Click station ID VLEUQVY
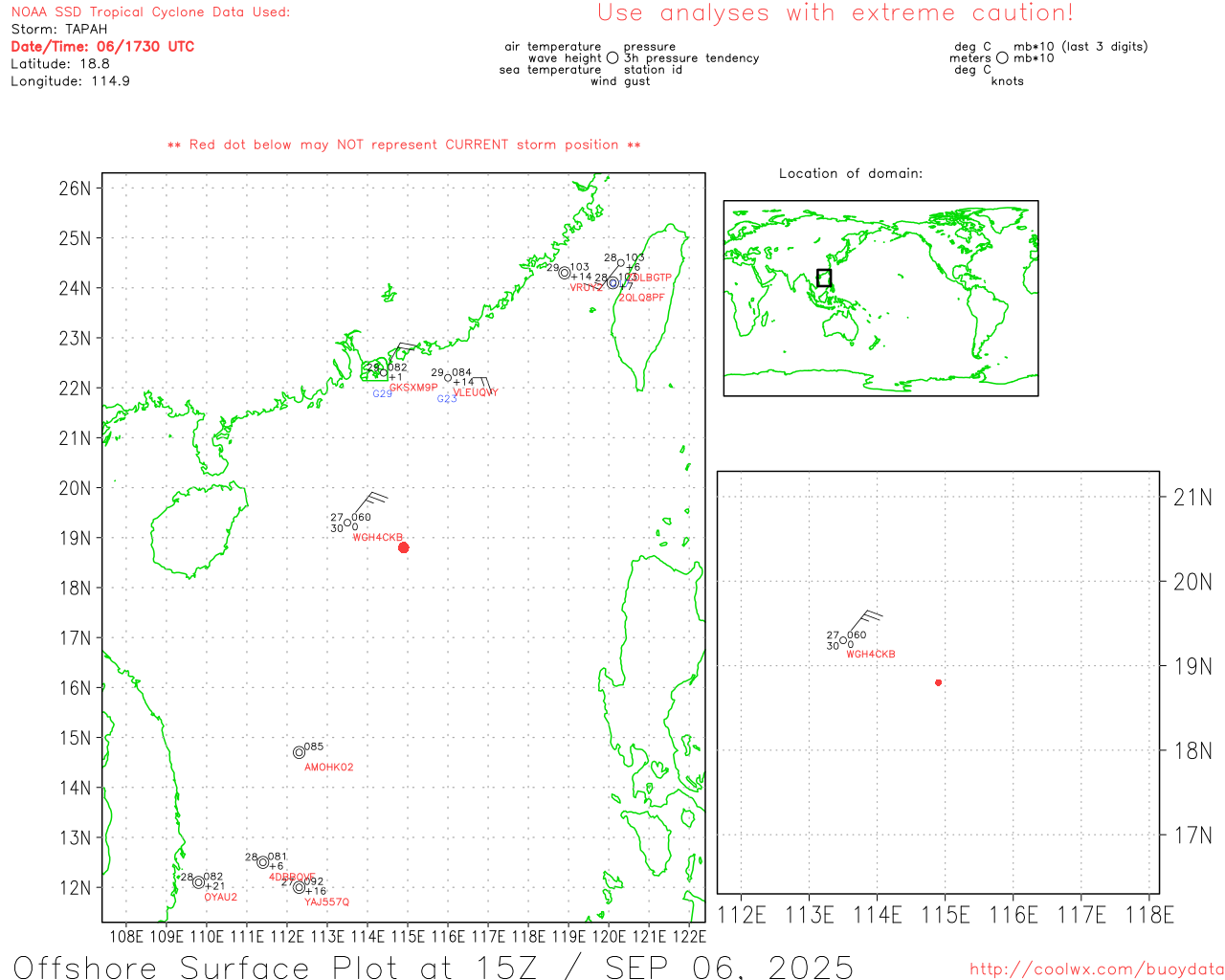 [x=476, y=392]
